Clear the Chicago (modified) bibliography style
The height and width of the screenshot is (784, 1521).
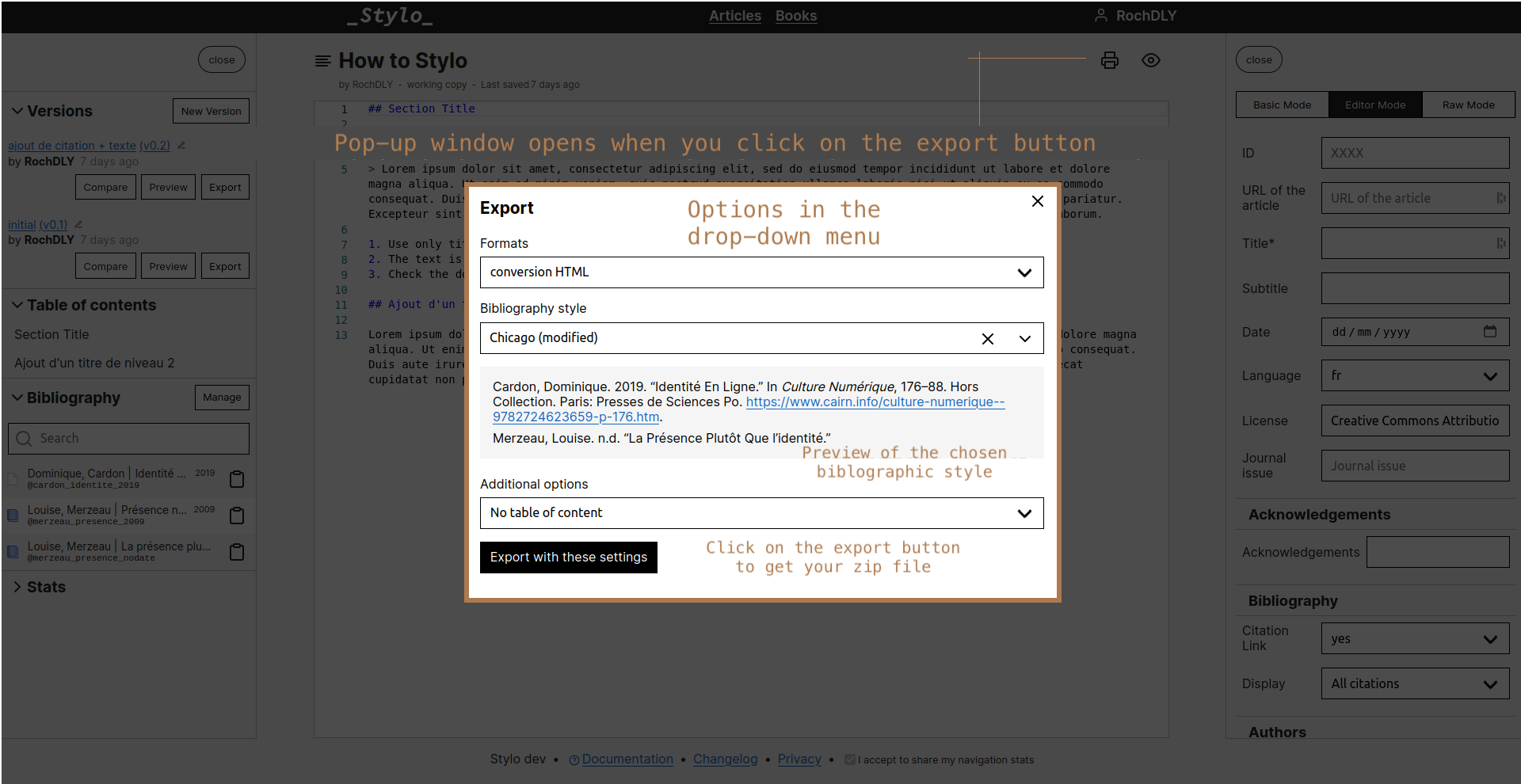pos(988,339)
